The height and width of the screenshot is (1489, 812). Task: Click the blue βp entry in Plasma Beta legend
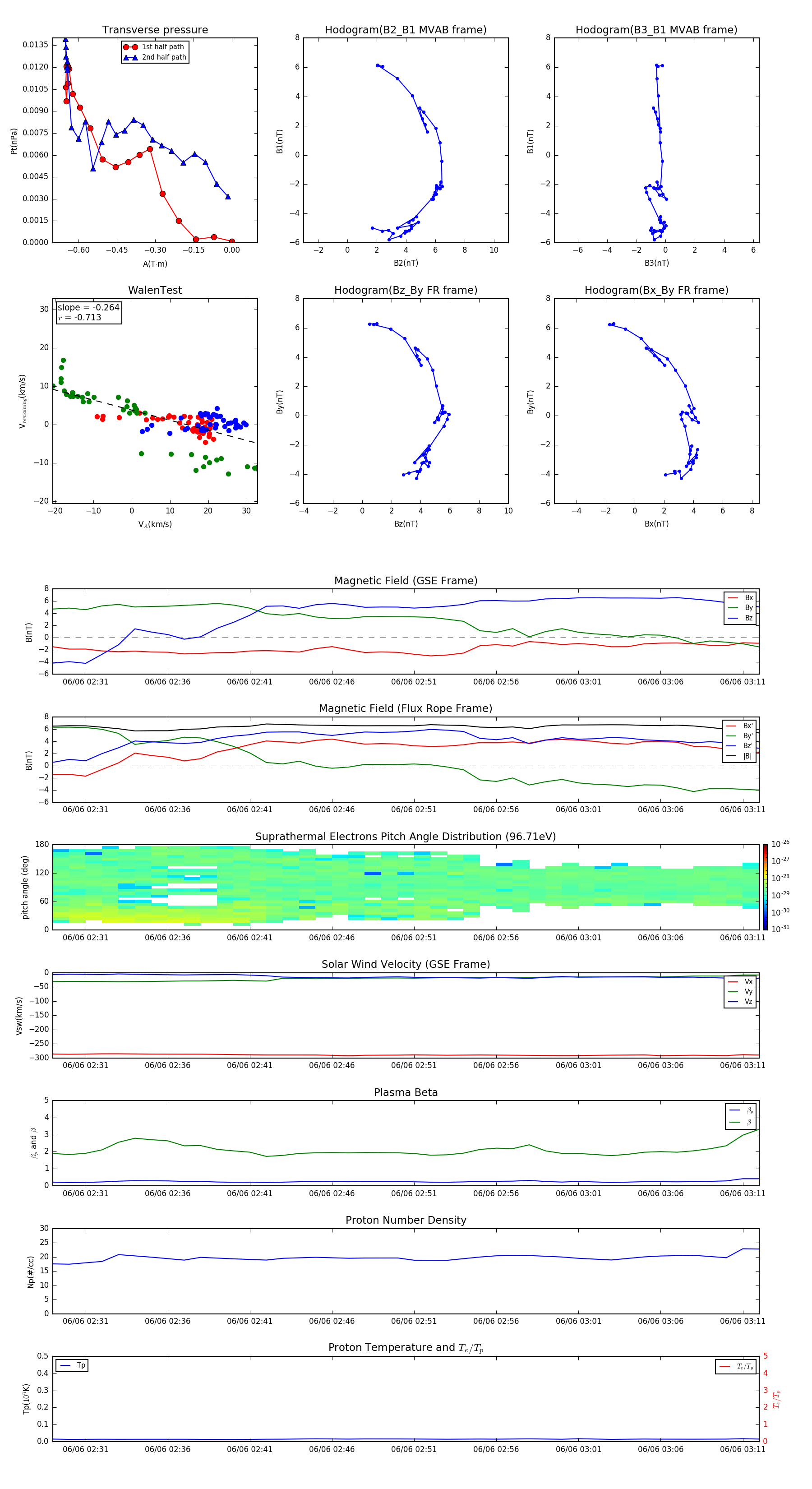(x=741, y=1110)
